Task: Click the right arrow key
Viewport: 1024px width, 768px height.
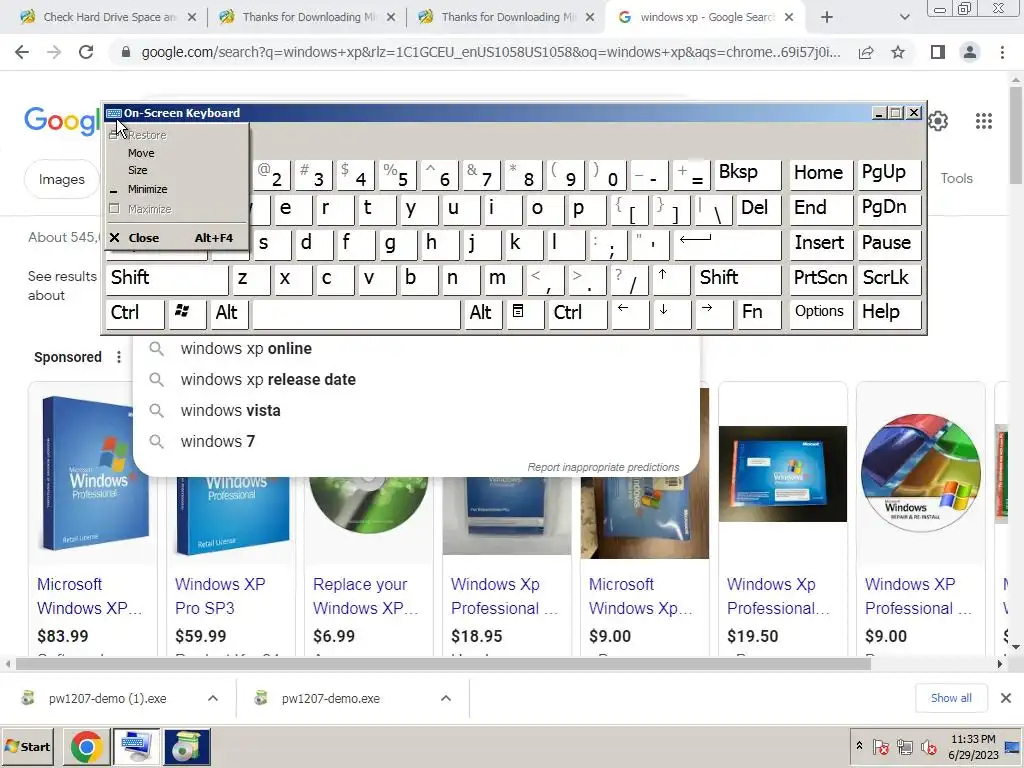Action: [713, 313]
